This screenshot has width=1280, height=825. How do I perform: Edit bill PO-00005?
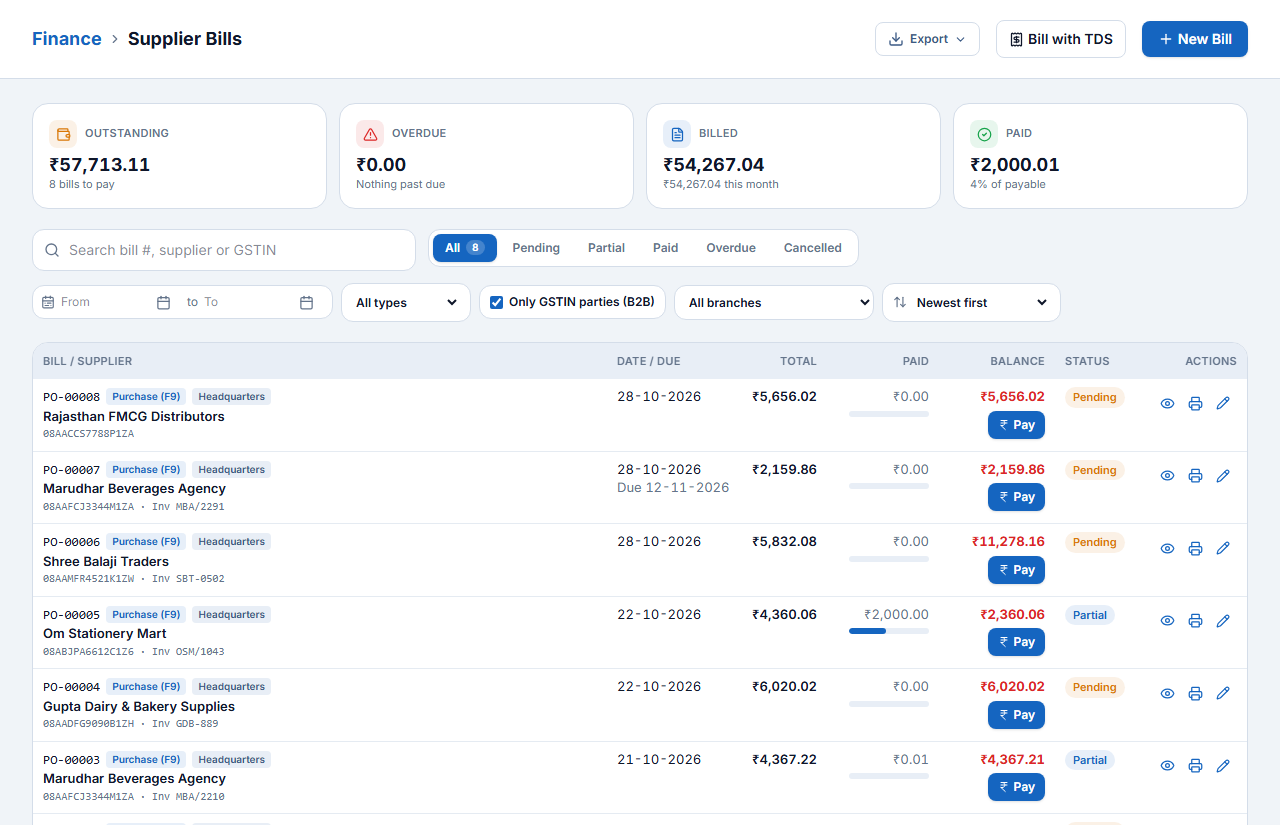point(1223,621)
